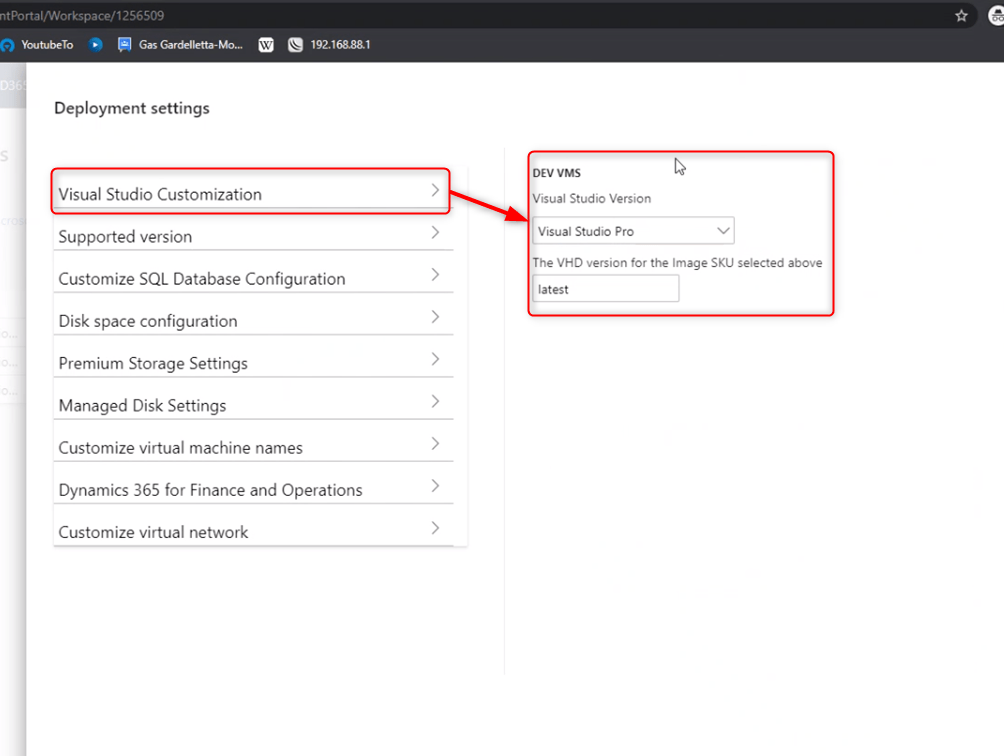Open the blue play-button bookmark icon
1004x756 pixels.
tap(96, 45)
